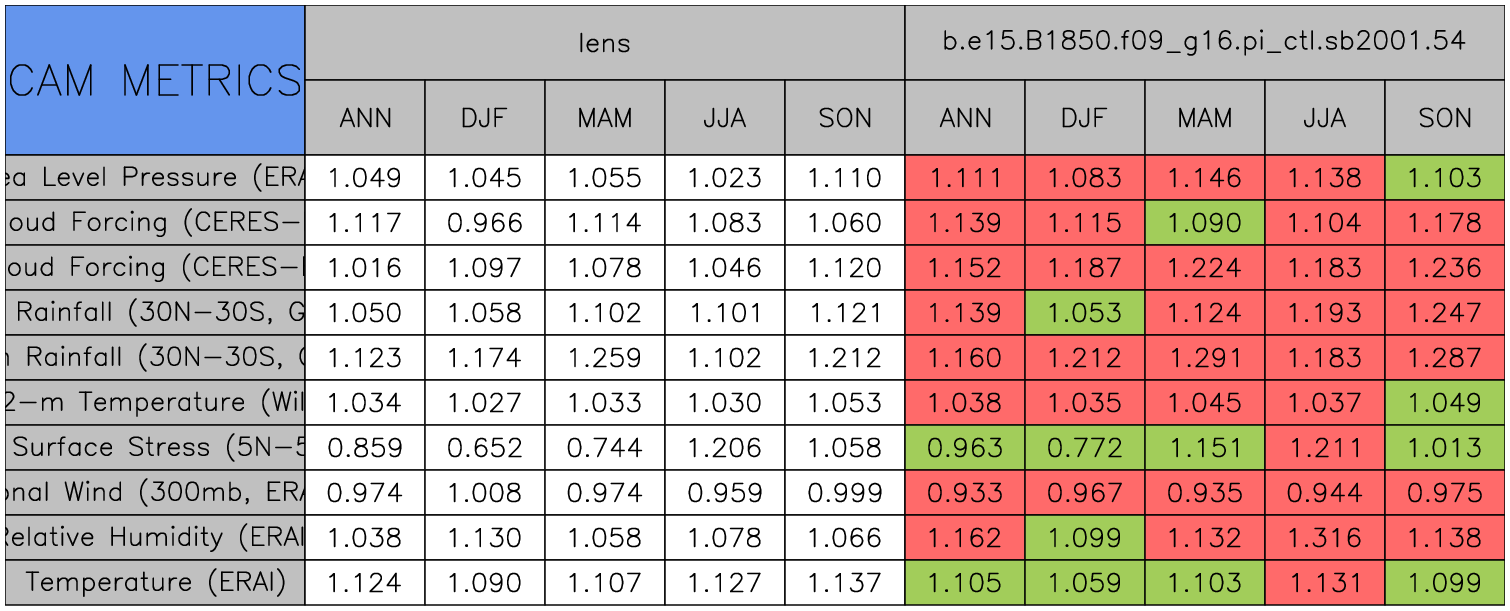Viewport: 1510px width, 611px height.
Task: Click the white cell showing 1.174
Action: tap(484, 358)
